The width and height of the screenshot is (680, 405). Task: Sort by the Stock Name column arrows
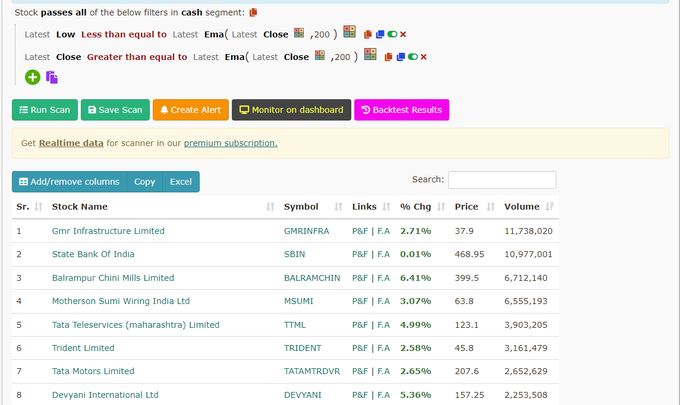coord(270,207)
